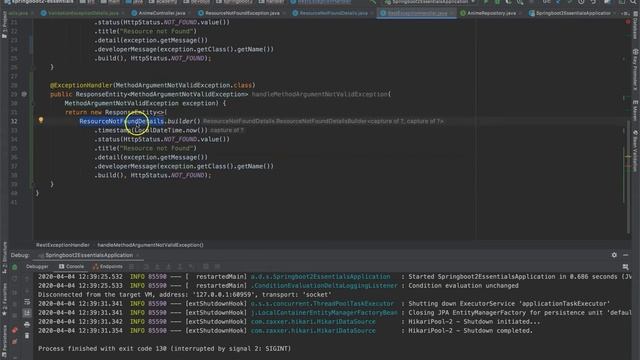Click the highlighted ResourceNotFoundDetails text on line 32
Viewport: 640px width, 360px height.
(122, 121)
